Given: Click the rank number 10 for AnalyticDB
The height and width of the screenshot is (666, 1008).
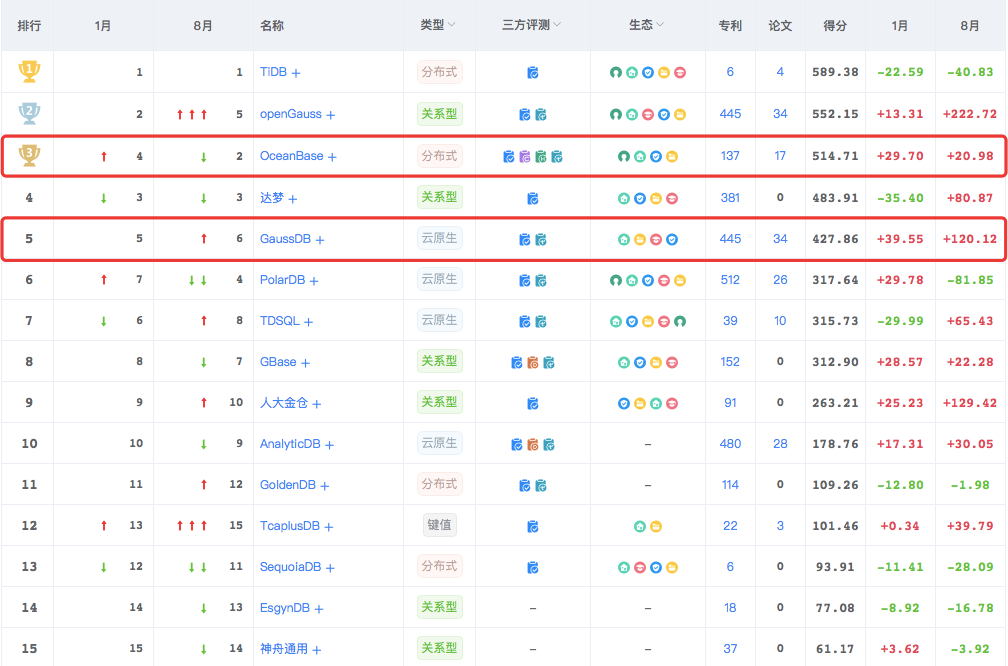Looking at the screenshot, I should [x=29, y=444].
